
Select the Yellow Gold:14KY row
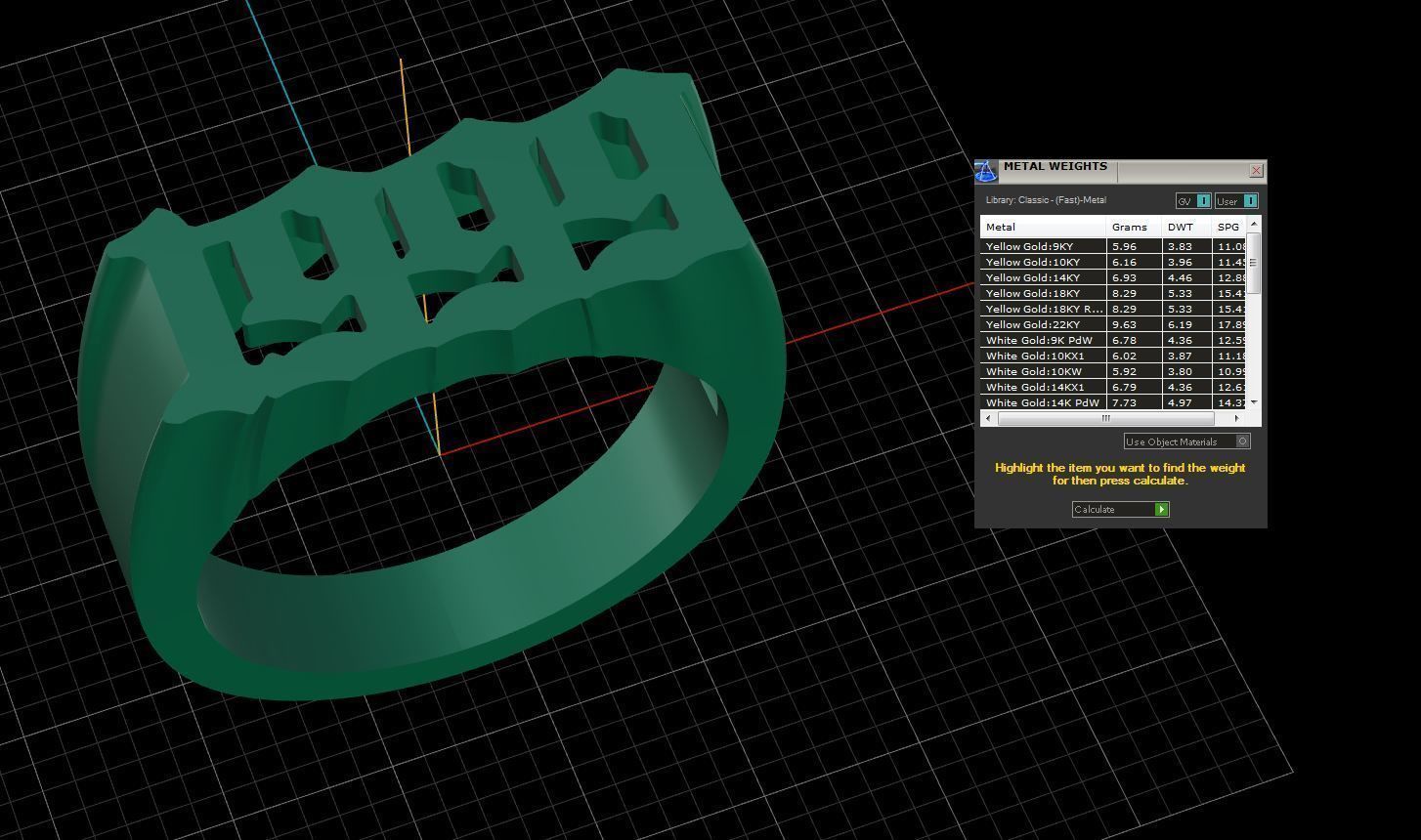tap(1113, 277)
